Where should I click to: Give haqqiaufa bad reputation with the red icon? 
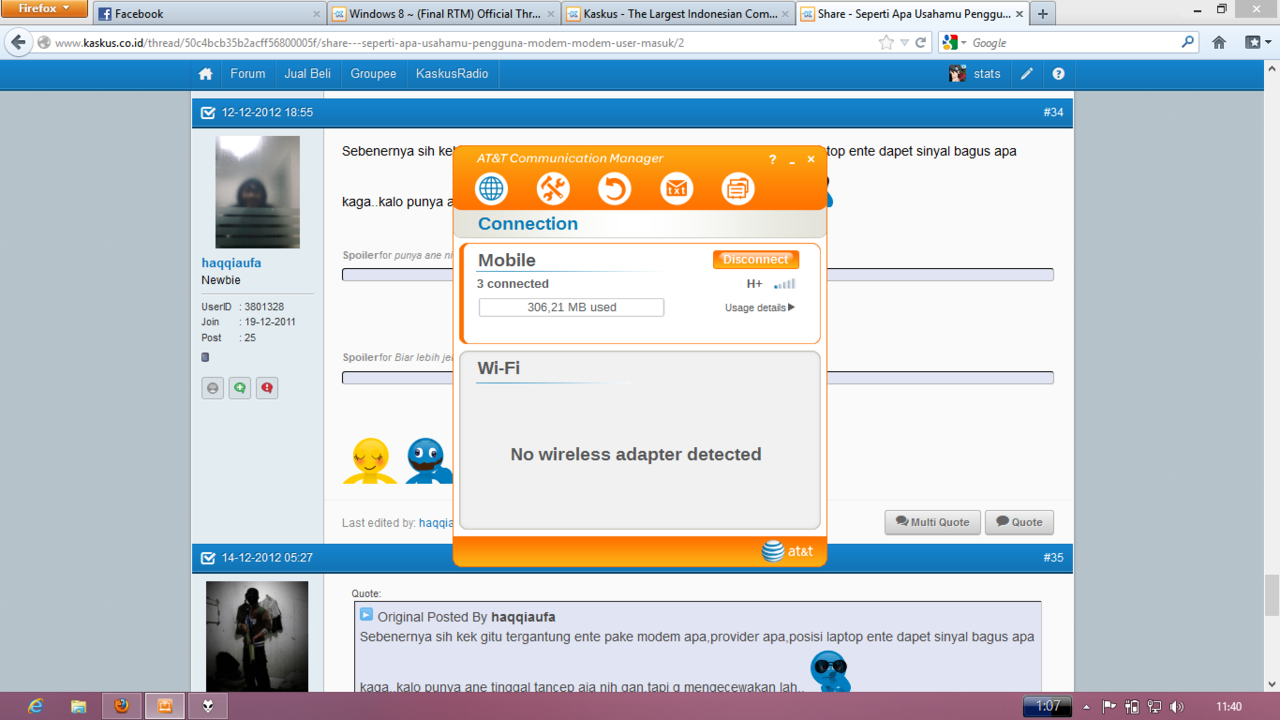click(267, 388)
